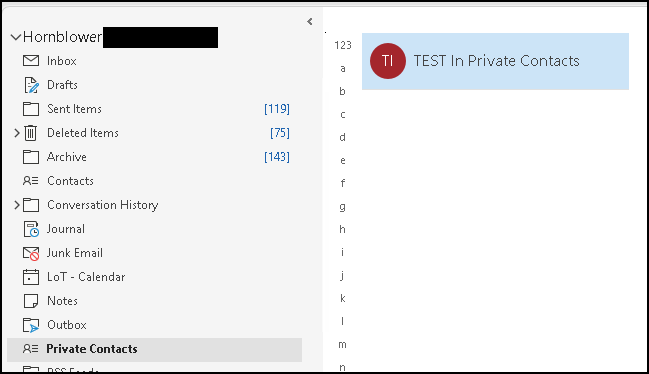Click the TI contact avatar circle
Image resolution: width=649 pixels, height=374 pixels.
387,61
